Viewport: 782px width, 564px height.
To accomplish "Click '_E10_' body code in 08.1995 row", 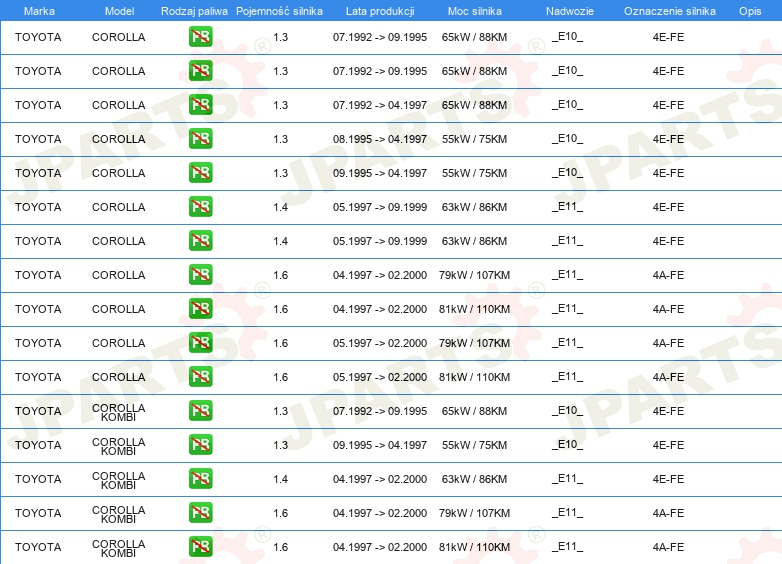I will [x=568, y=139].
